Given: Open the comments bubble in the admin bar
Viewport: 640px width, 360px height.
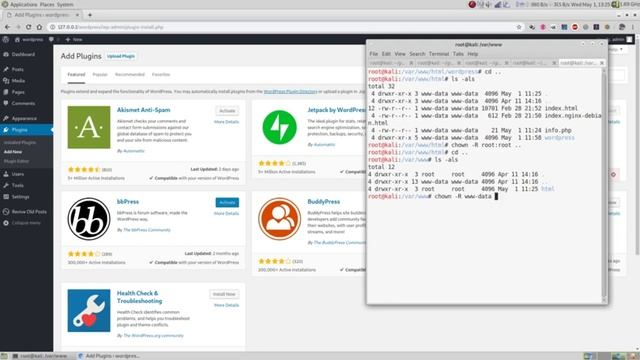Looking at the screenshot, I should coord(51,40).
